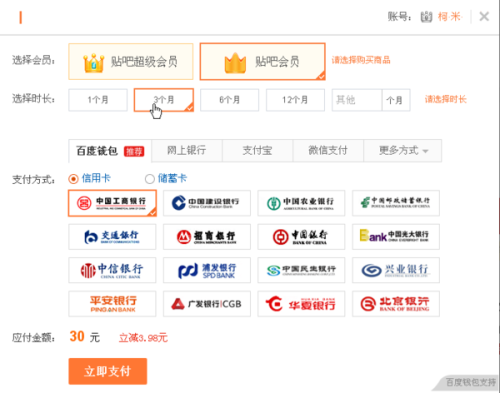Choose the 3个月 duration
Viewport: 500px width, 393px height.
click(164, 100)
